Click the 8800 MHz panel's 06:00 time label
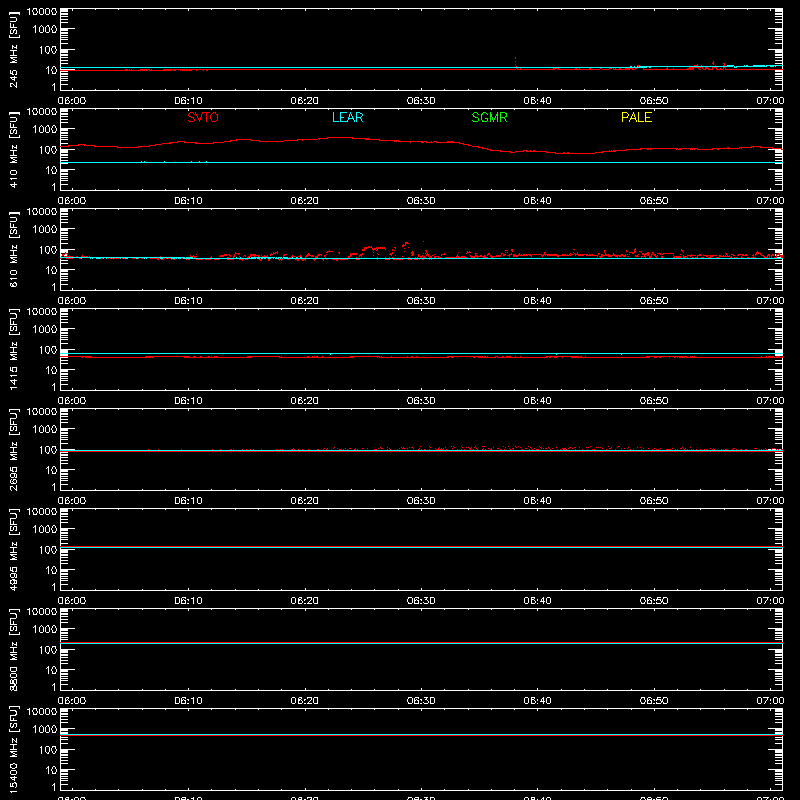 [x=72, y=701]
